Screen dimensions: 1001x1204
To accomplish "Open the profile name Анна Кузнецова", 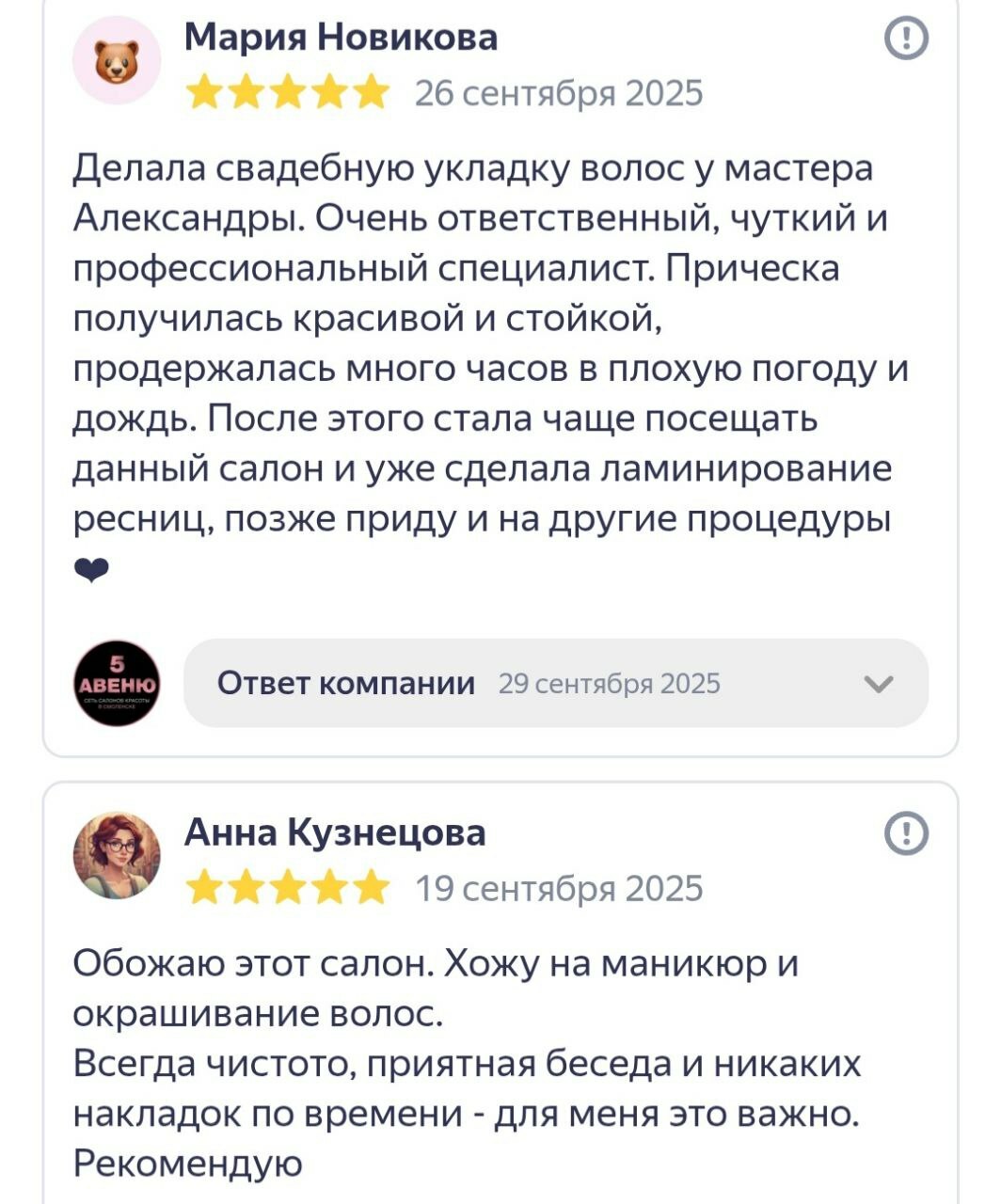I will pos(335,832).
